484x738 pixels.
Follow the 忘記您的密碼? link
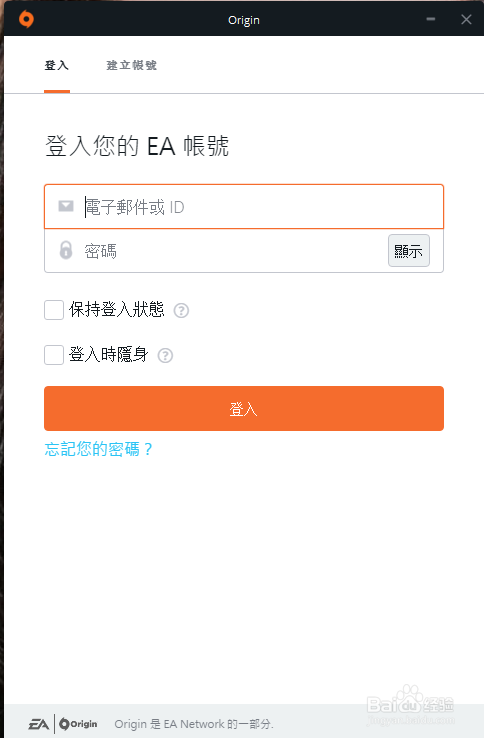click(98, 449)
